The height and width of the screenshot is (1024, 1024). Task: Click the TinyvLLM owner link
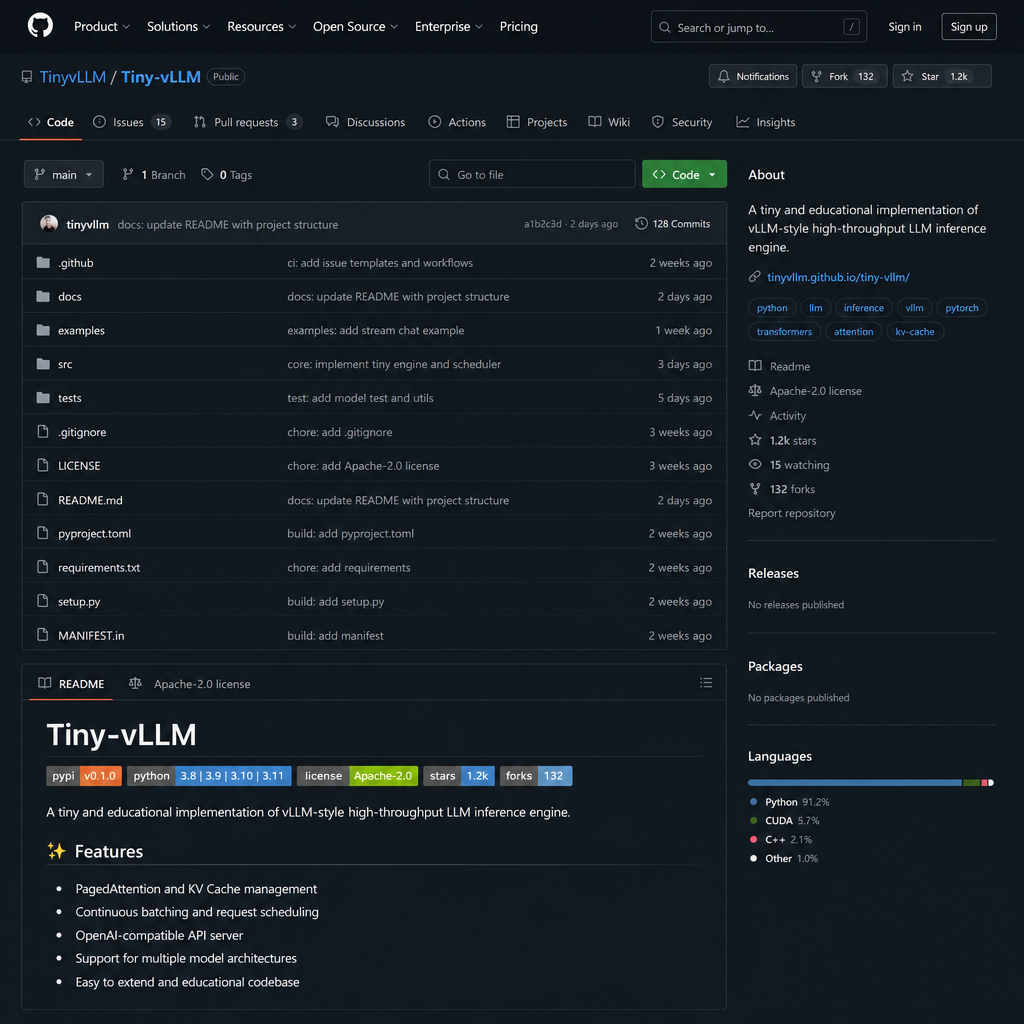(x=72, y=77)
